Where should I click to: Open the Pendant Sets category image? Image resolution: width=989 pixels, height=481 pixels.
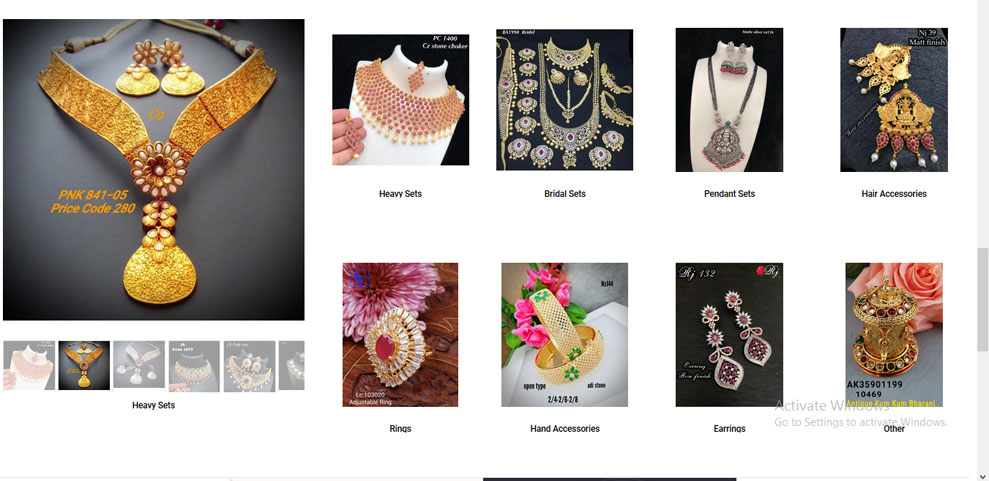point(729,100)
